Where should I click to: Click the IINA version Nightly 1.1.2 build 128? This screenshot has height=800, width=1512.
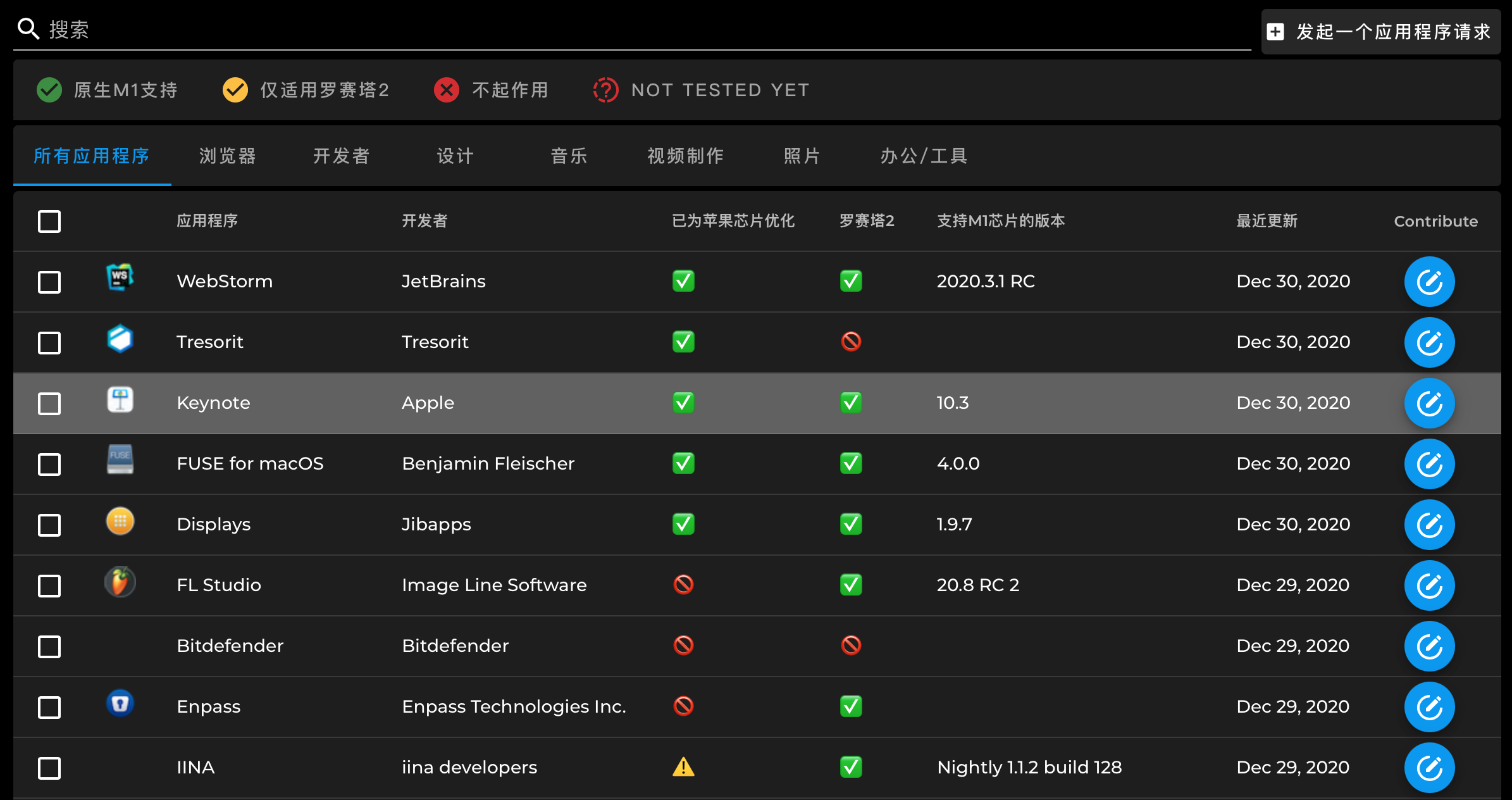click(1029, 767)
